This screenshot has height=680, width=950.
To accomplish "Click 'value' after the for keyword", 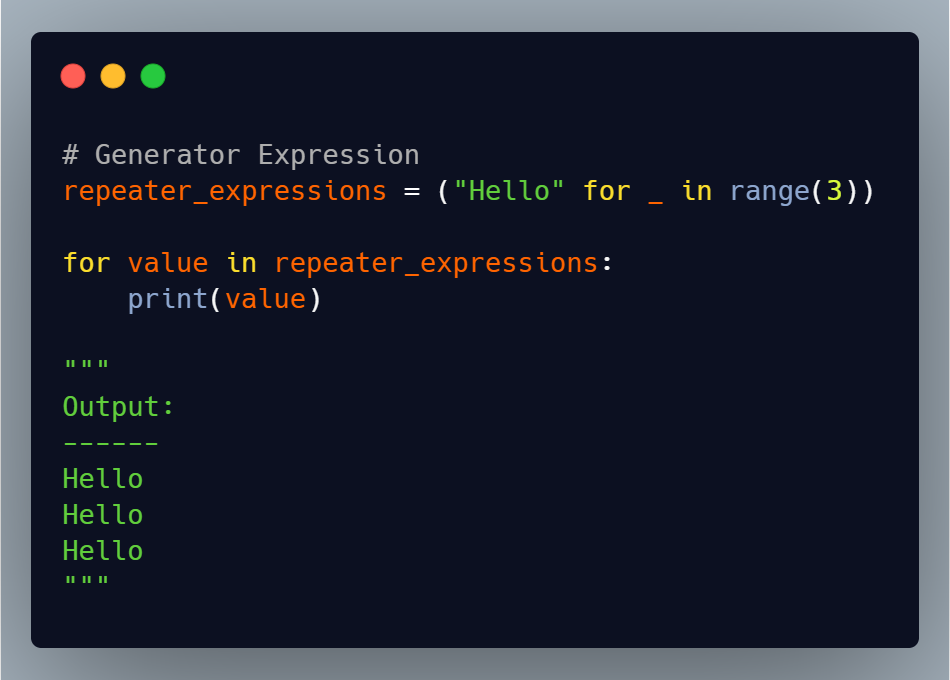I will [x=168, y=263].
